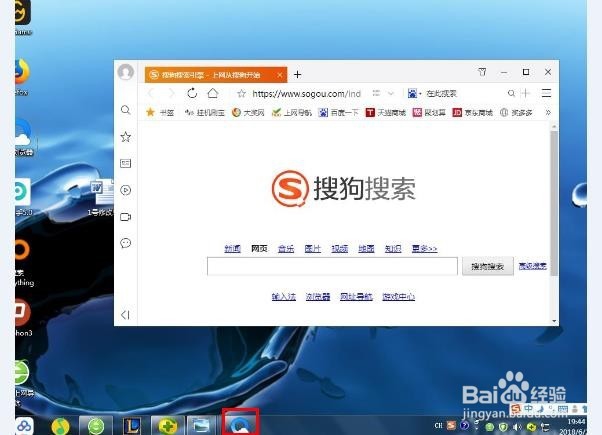Open the 网址导航 footer link

click(356, 297)
